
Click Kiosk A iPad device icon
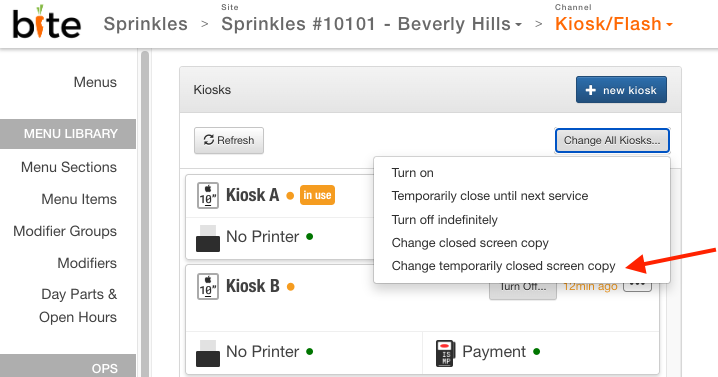[207, 196]
